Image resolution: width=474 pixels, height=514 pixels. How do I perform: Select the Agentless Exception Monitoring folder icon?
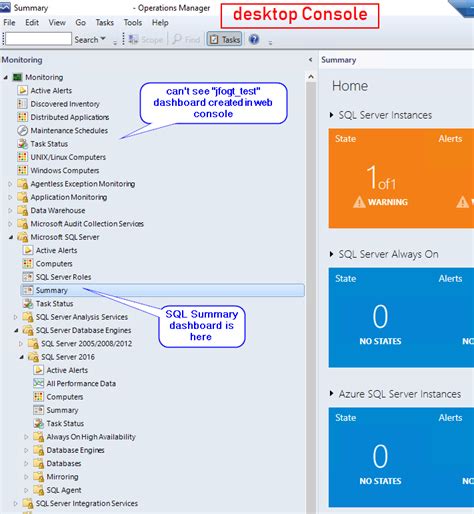22,184
